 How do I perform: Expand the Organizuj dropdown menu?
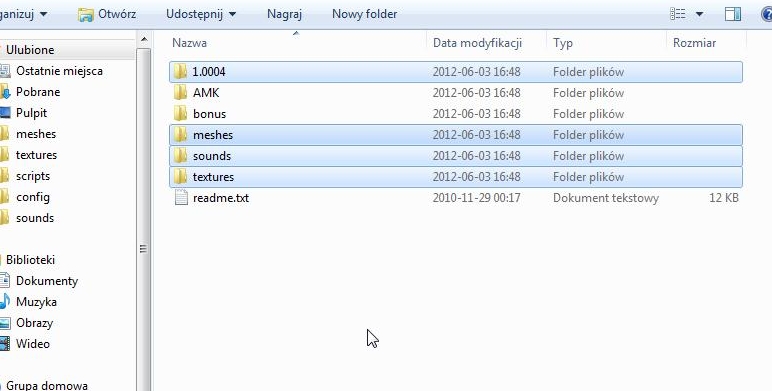[23, 14]
